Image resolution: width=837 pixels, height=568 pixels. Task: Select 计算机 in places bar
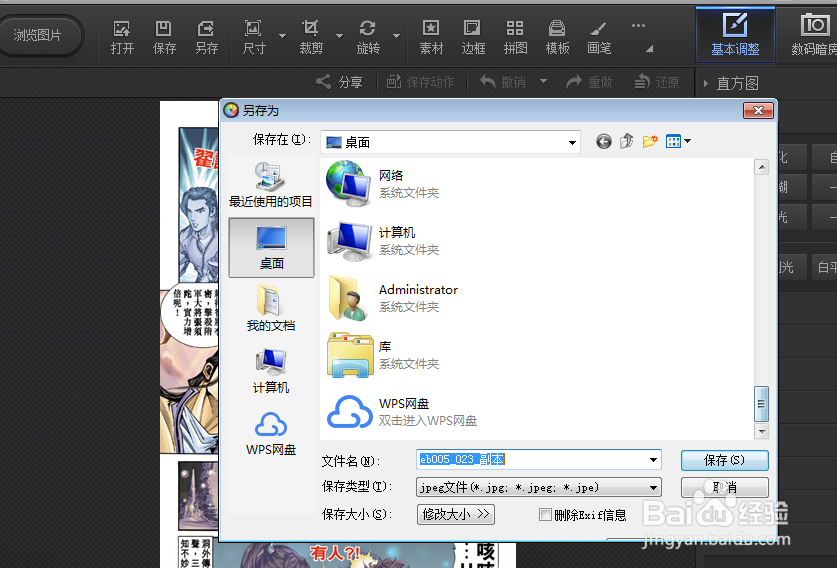tap(271, 370)
